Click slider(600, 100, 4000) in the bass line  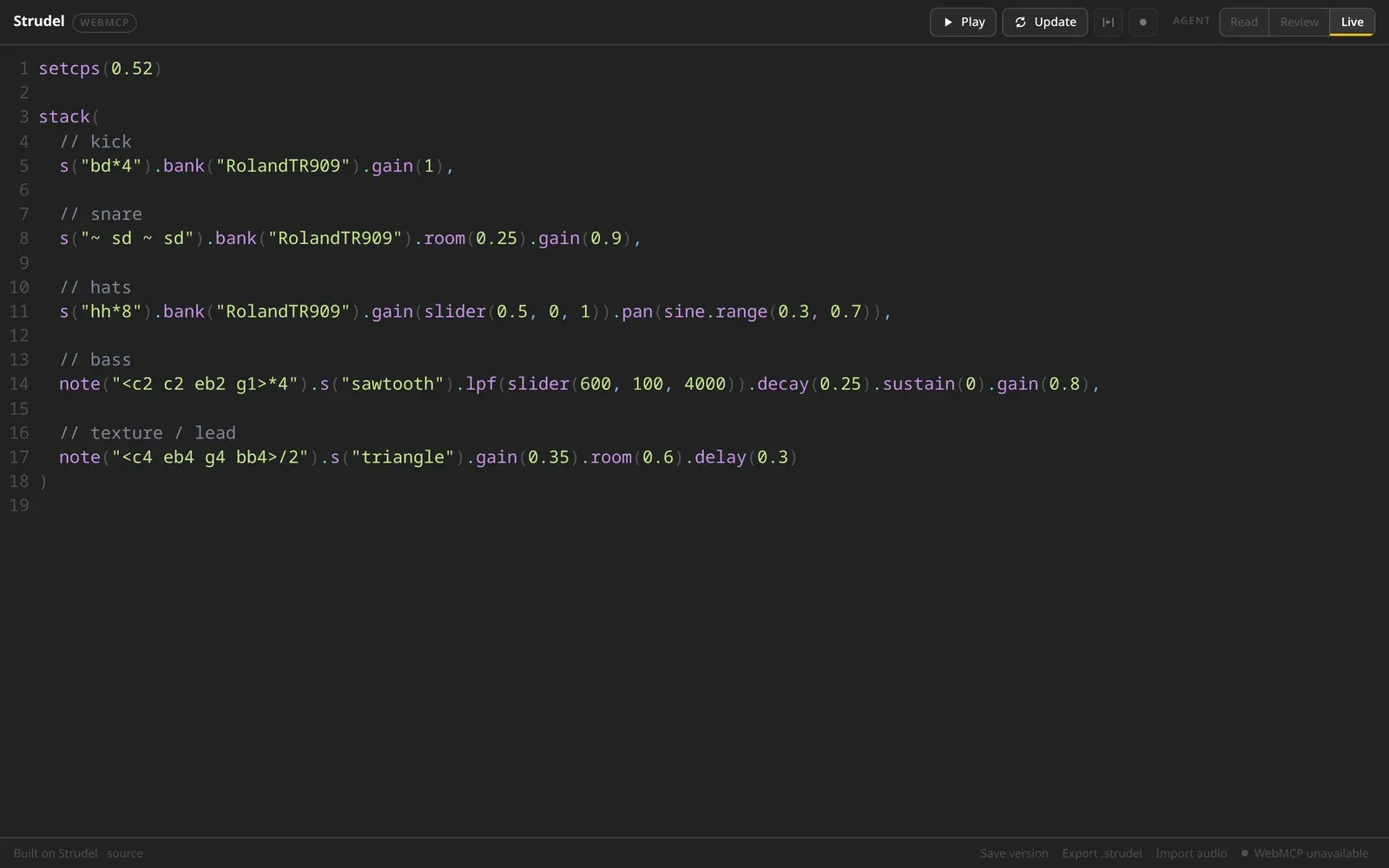tap(622, 384)
